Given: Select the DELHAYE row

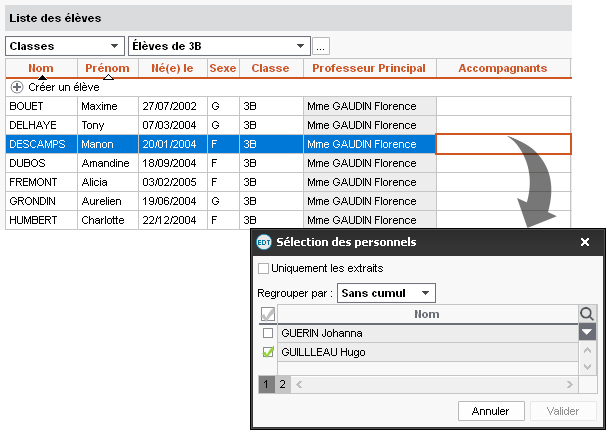Looking at the screenshot, I should [x=288, y=125].
